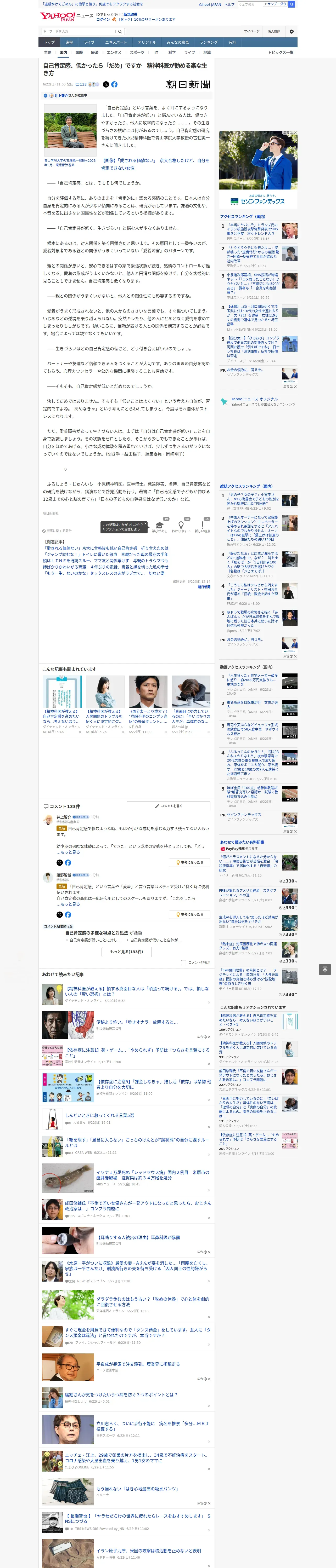The image size is (336, 1568).
Task: Click the Yahoo! JAPAN News logo
Action: pyautogui.click(x=66, y=16)
